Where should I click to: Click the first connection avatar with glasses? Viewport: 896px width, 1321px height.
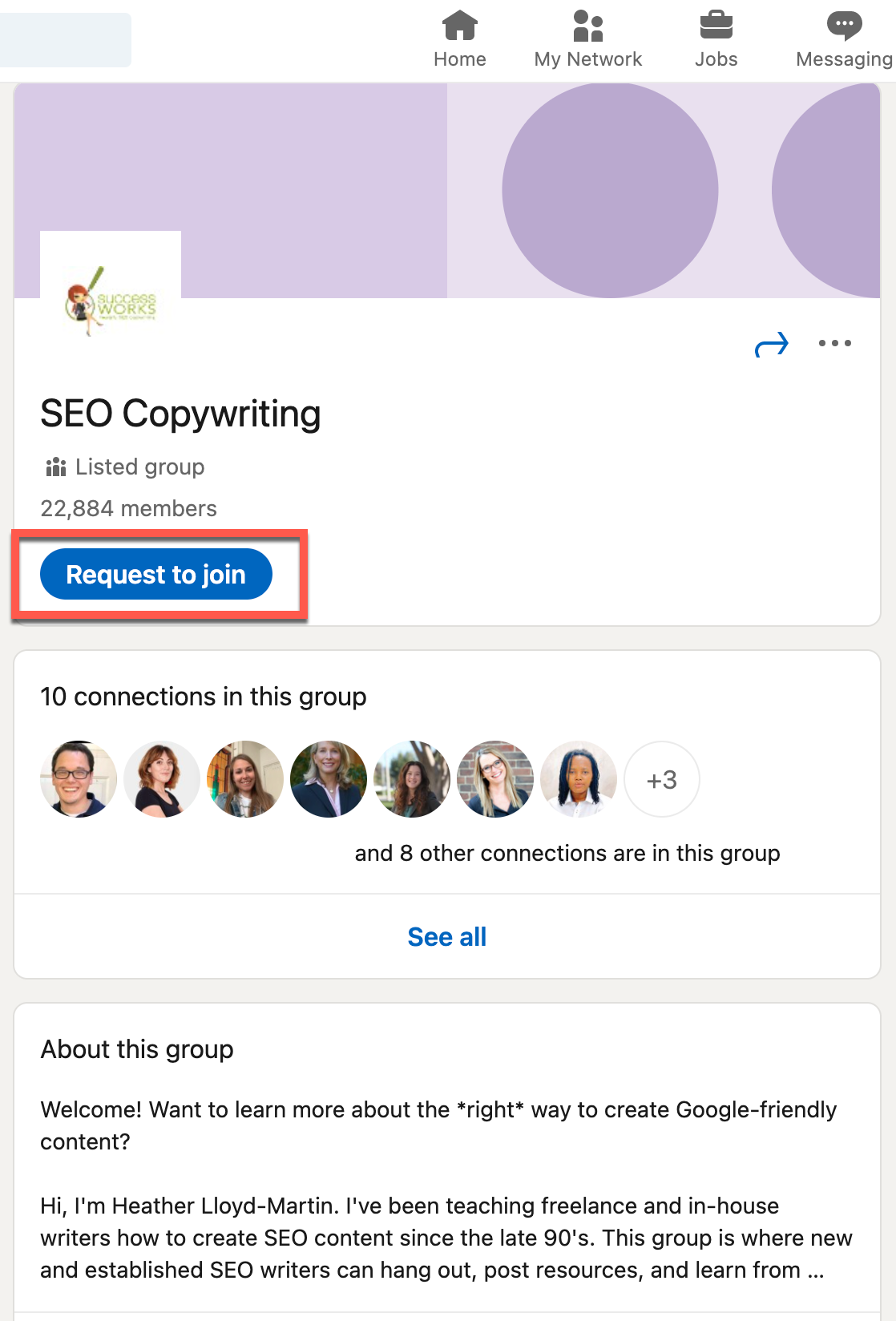coord(79,779)
